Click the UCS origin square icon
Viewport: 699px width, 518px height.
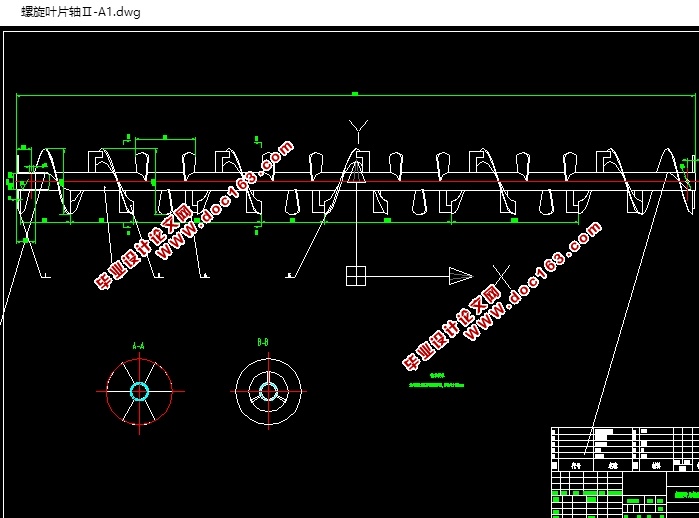(356, 276)
